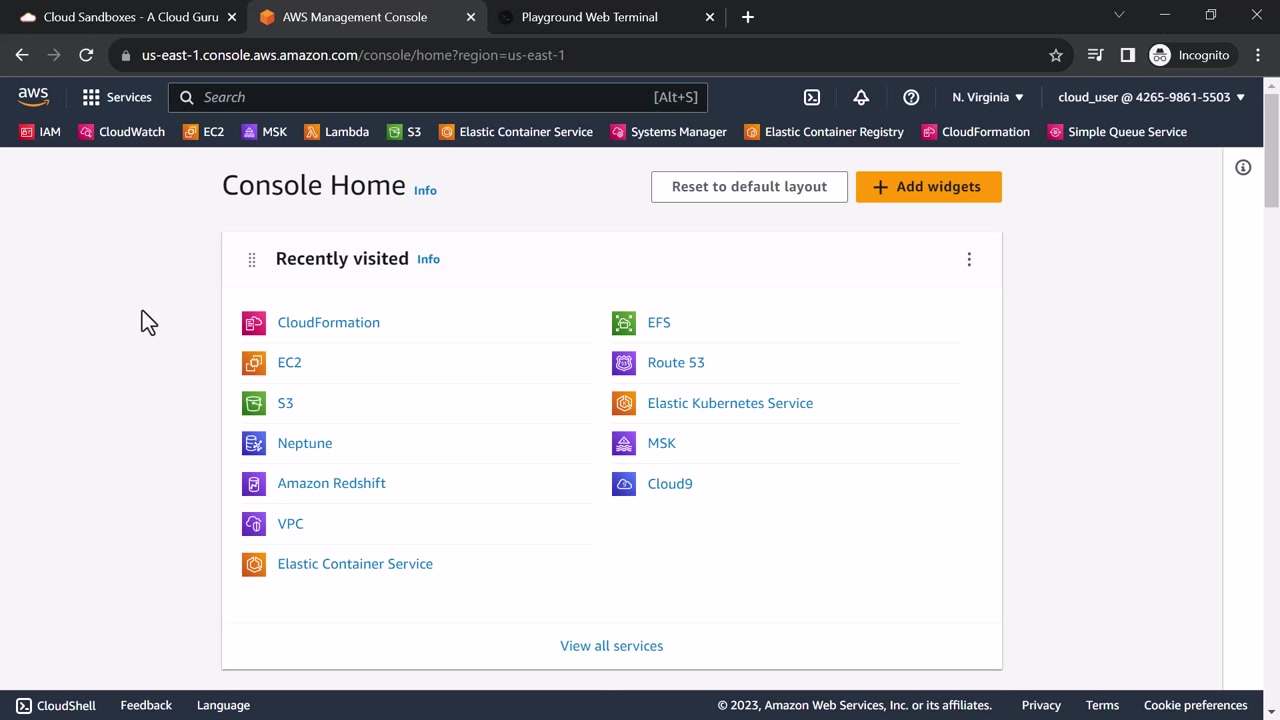Screen dimensions: 1280x720
Task: Open the MSK shortcut in favorites bar
Action: click(265, 132)
